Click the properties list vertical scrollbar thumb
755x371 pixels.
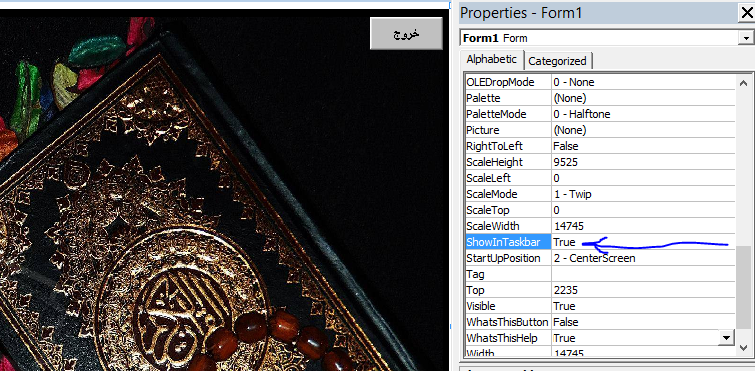[x=743, y=286]
